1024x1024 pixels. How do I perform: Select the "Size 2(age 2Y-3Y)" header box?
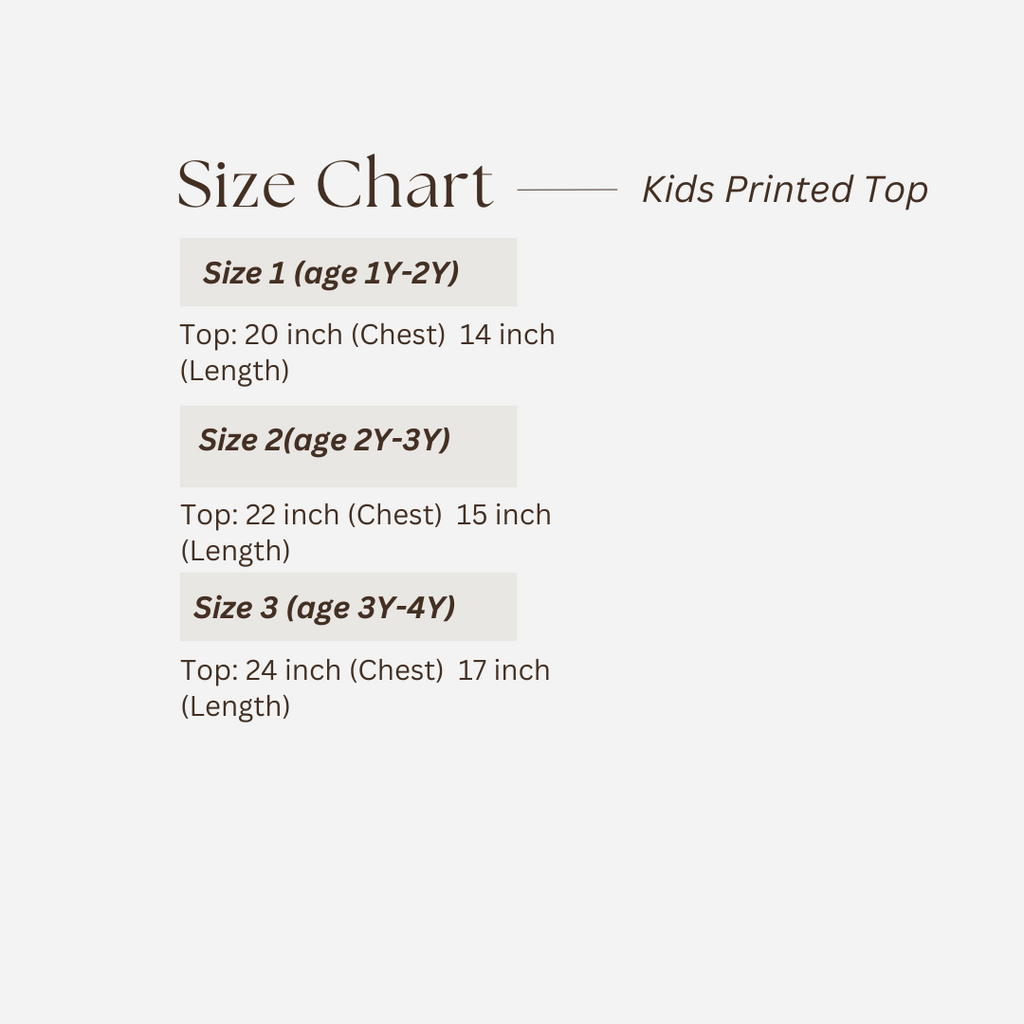tap(348, 445)
